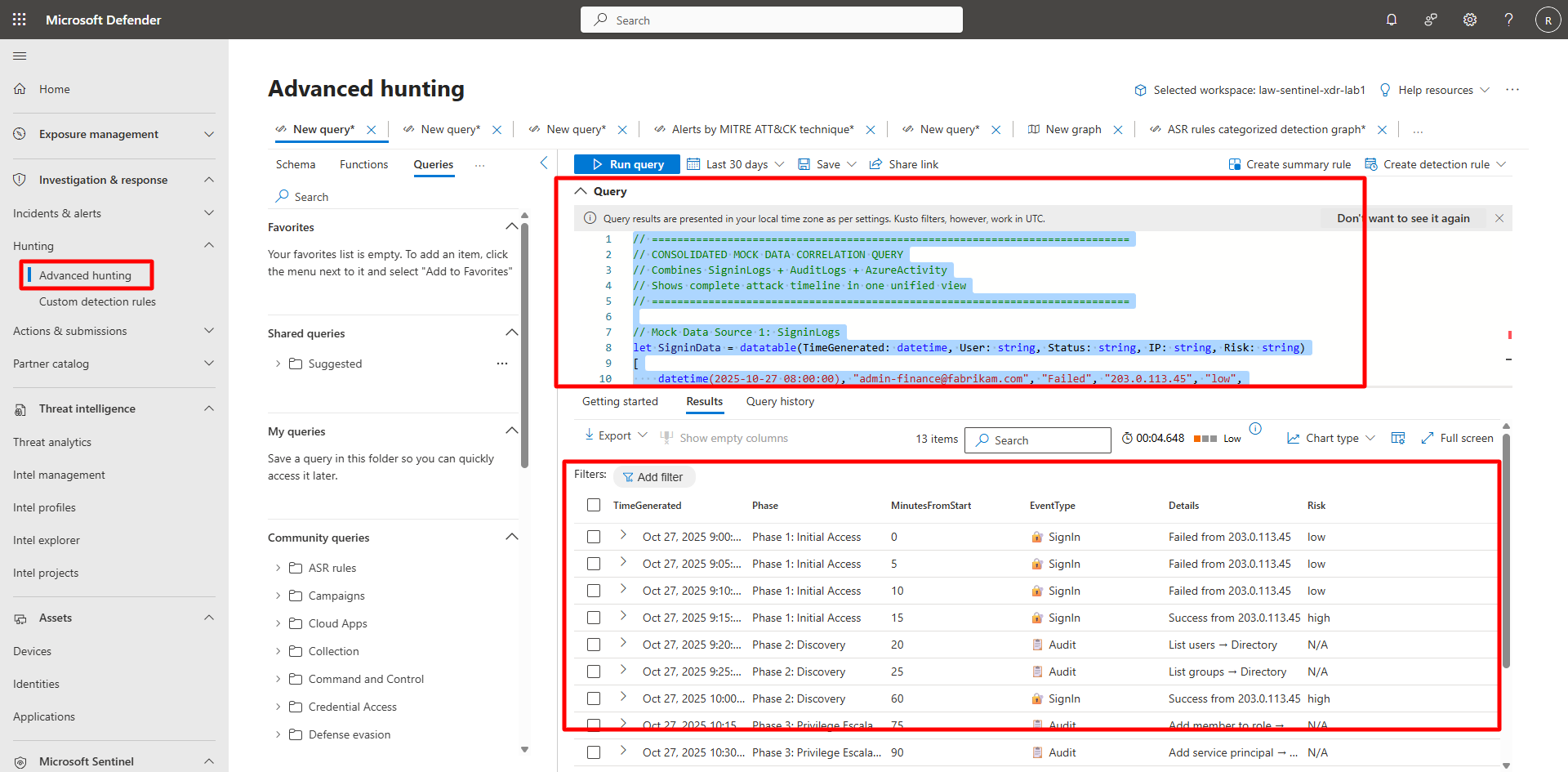Open more tabs ellipsis after query tabs
Screen dimensions: 1568x772
click(1418, 131)
